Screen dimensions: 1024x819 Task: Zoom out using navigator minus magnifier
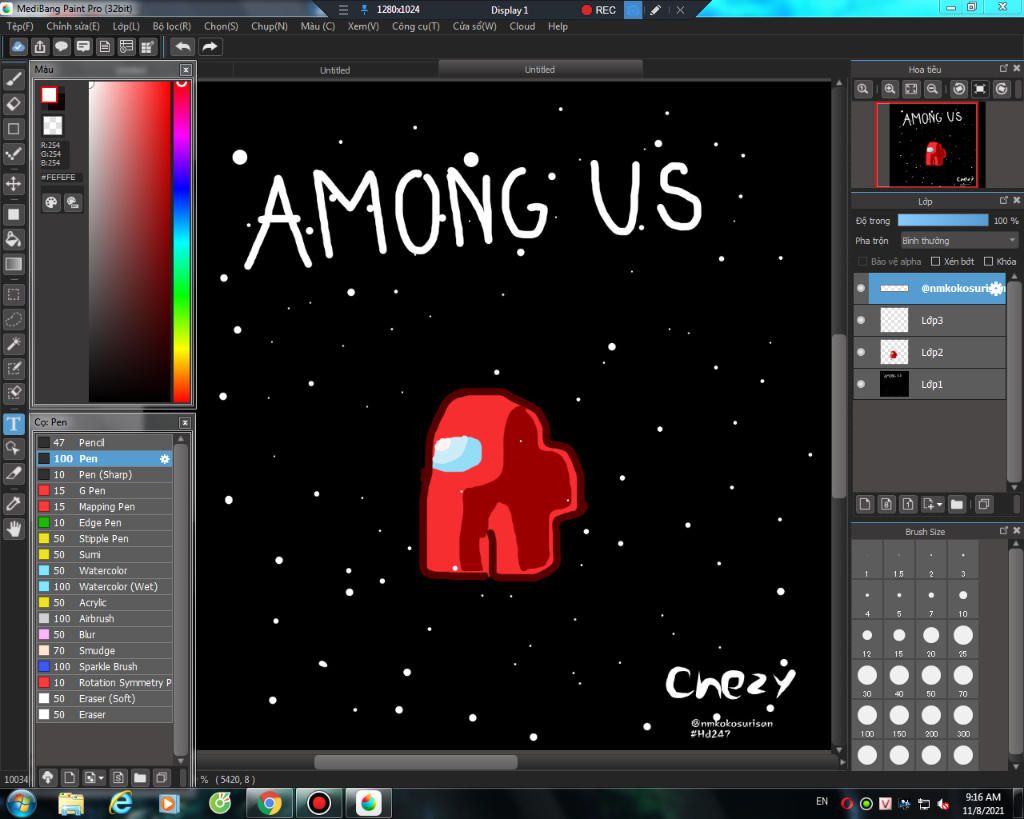pos(933,89)
